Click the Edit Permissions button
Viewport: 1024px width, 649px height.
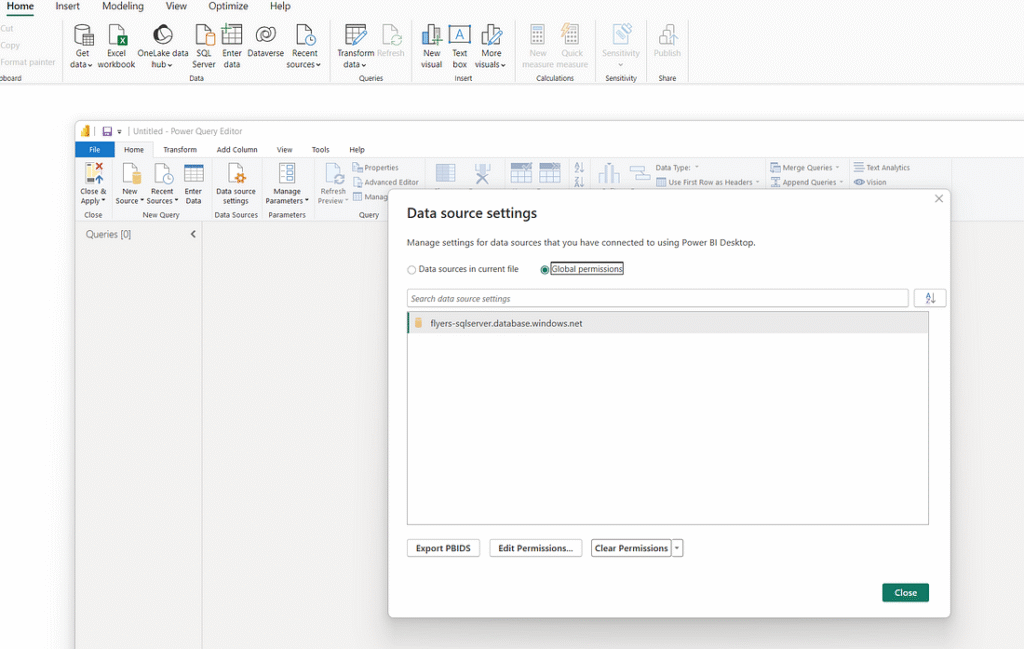pos(536,548)
